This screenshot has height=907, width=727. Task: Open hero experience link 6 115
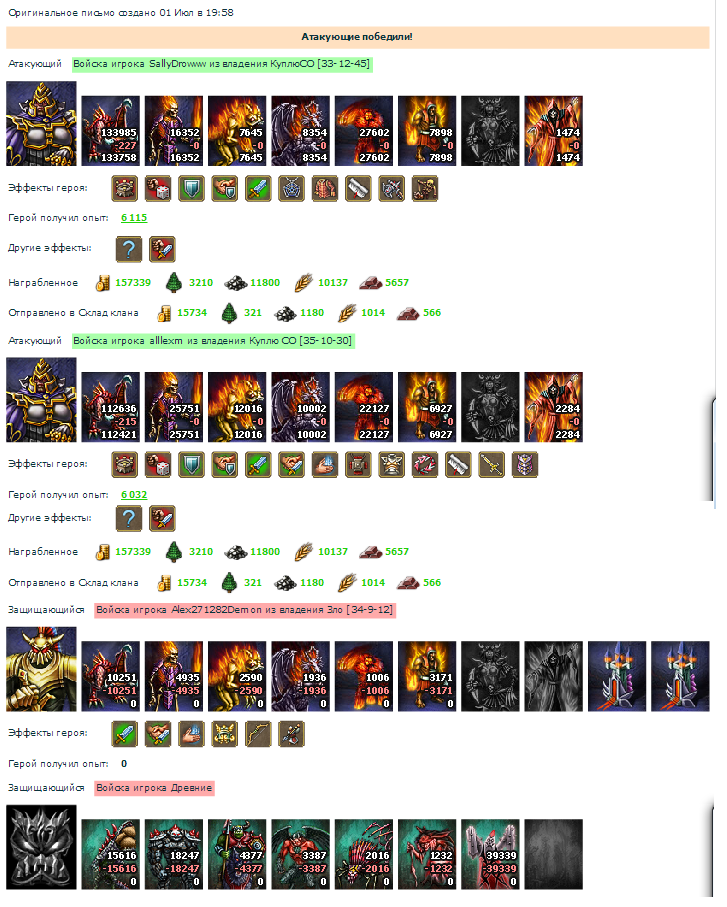click(x=134, y=220)
